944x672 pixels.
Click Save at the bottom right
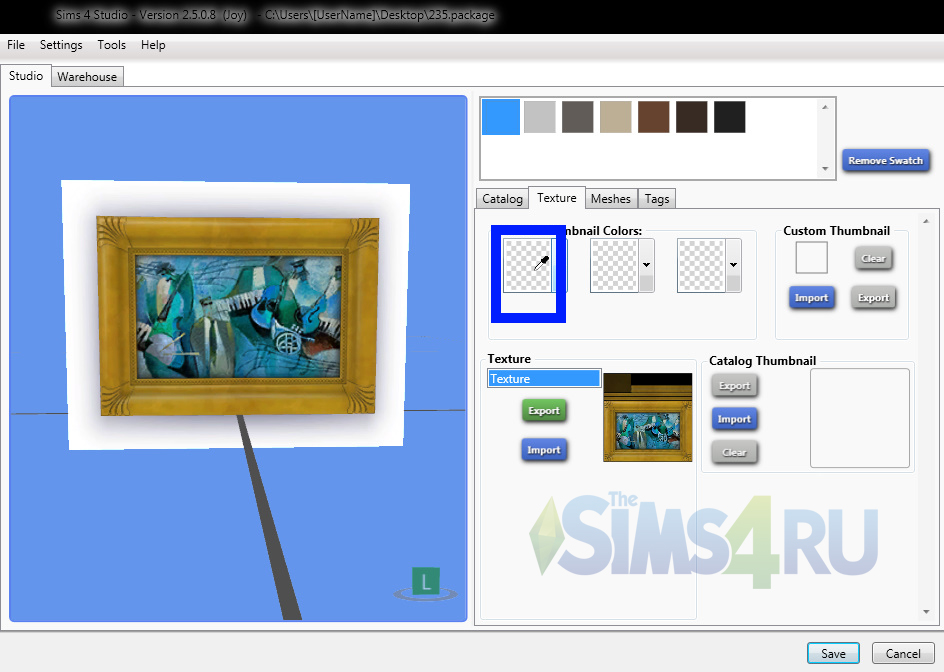(833, 653)
